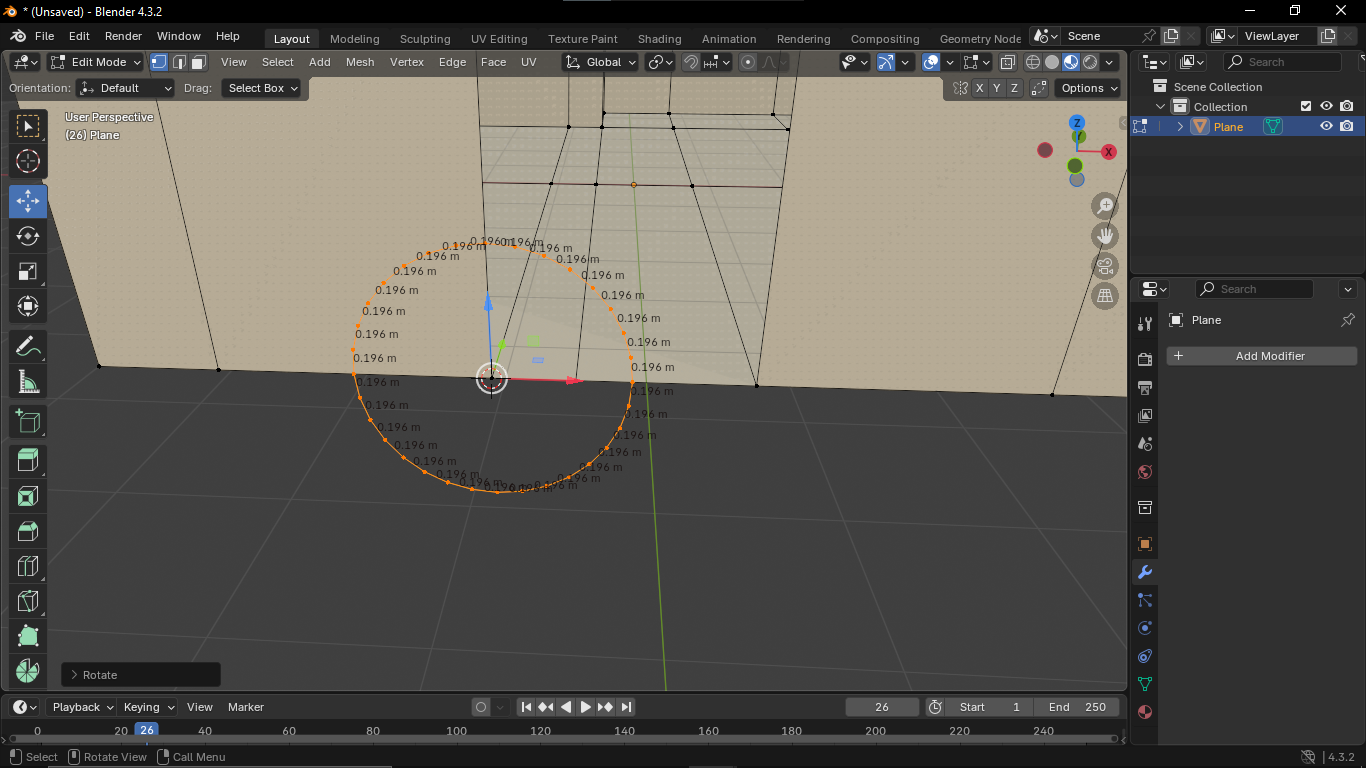This screenshot has height=768, width=1366.
Task: Switch to the UV Editing workspace tab
Action: (499, 39)
